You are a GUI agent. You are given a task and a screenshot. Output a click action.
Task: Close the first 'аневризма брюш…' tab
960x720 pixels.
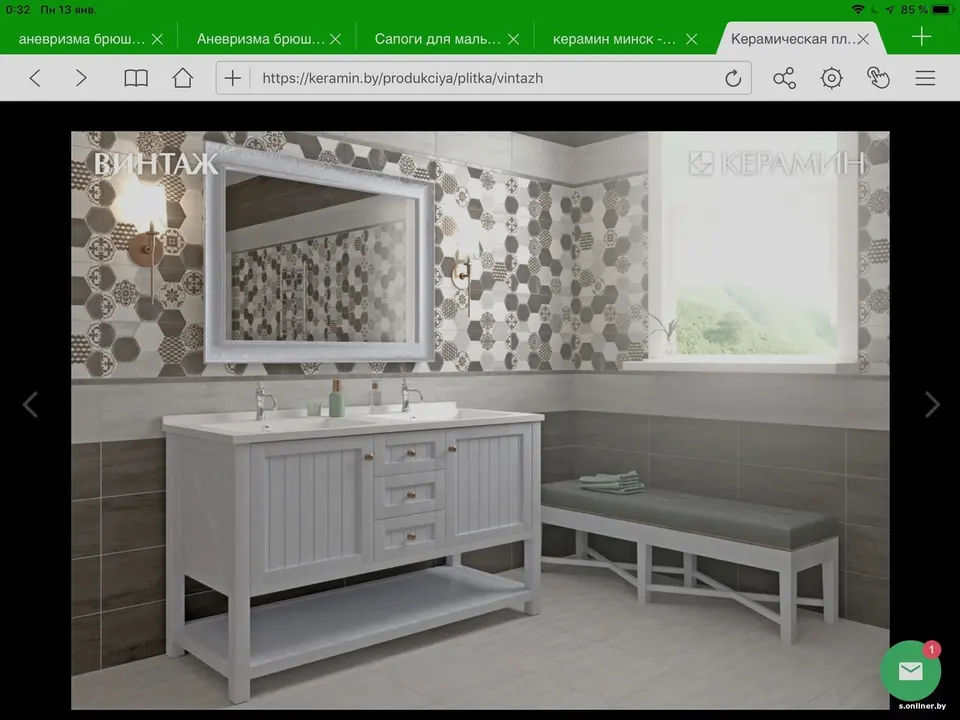coord(157,39)
